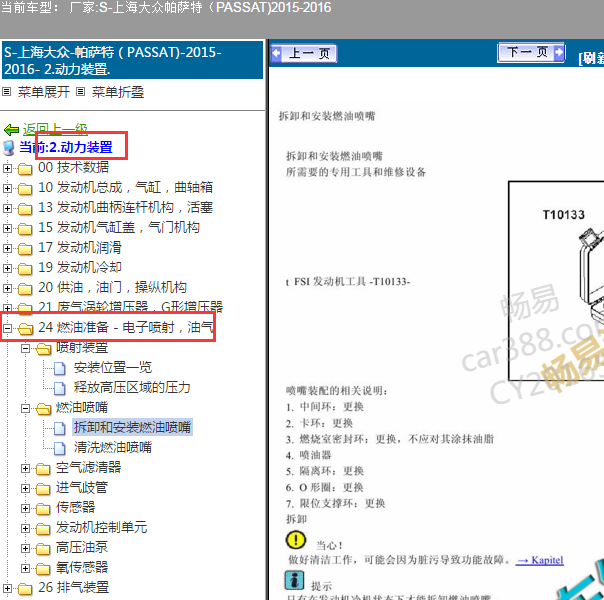604x600 pixels.
Task: Click the current node 当前:2.动力装置
Action: pos(66,147)
